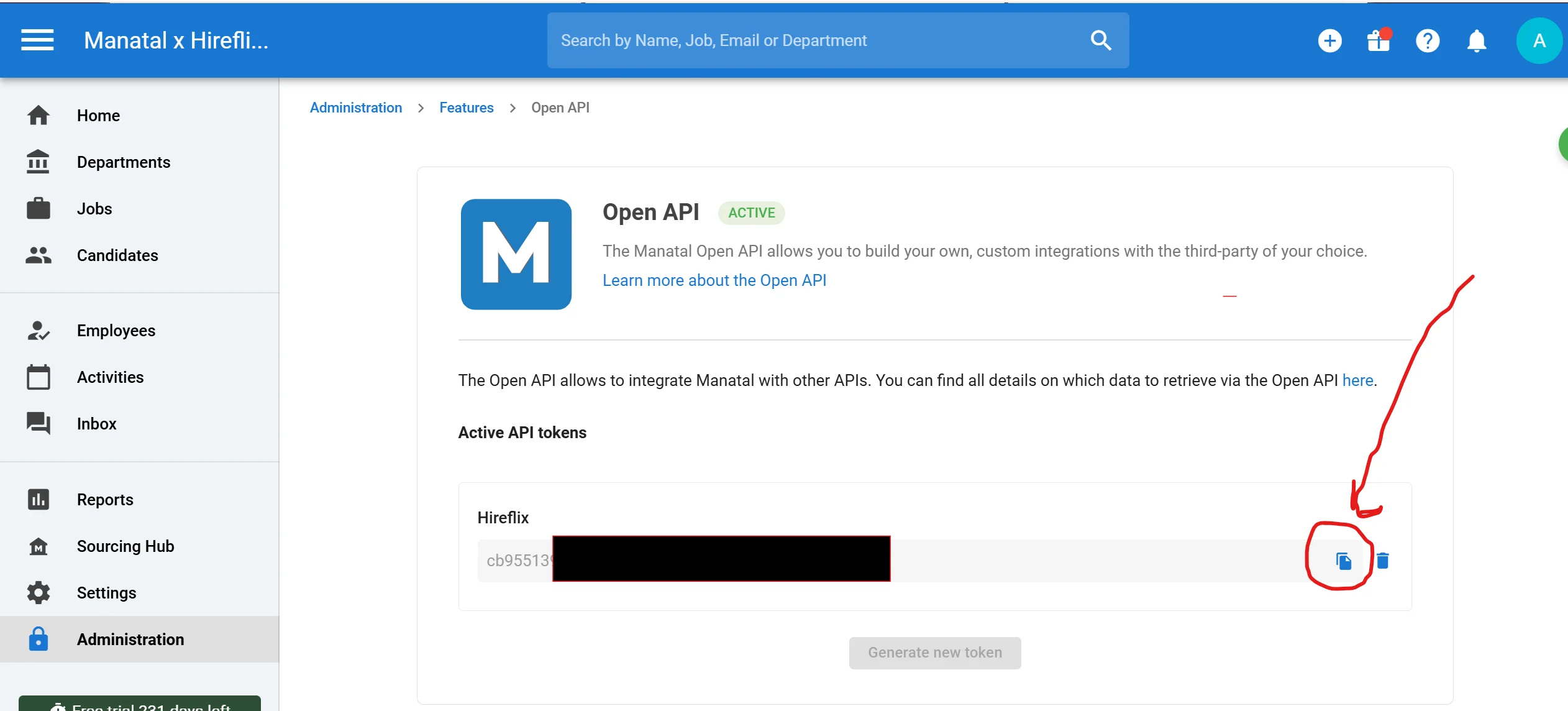Delete the Hireflix API token
1568x711 pixels.
click(1383, 561)
